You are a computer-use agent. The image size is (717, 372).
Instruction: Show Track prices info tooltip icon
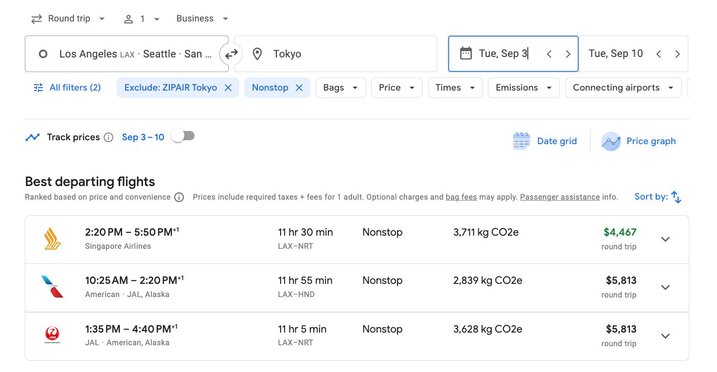pyautogui.click(x=108, y=137)
